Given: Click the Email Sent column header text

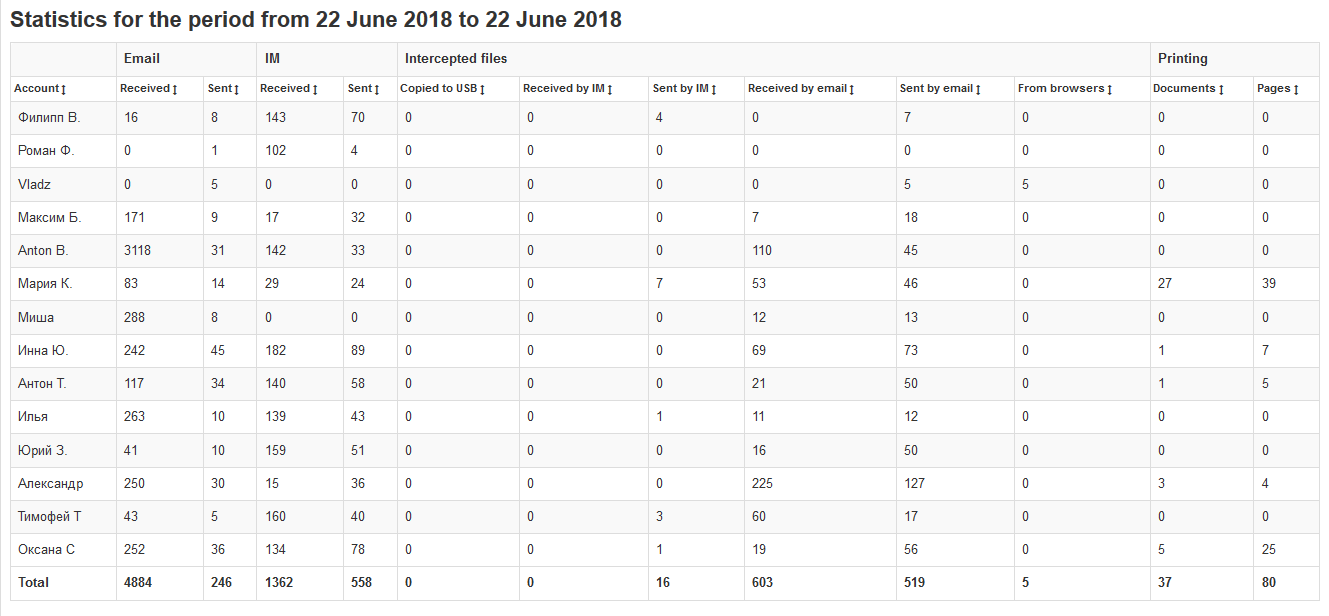Looking at the screenshot, I should pos(219,89).
